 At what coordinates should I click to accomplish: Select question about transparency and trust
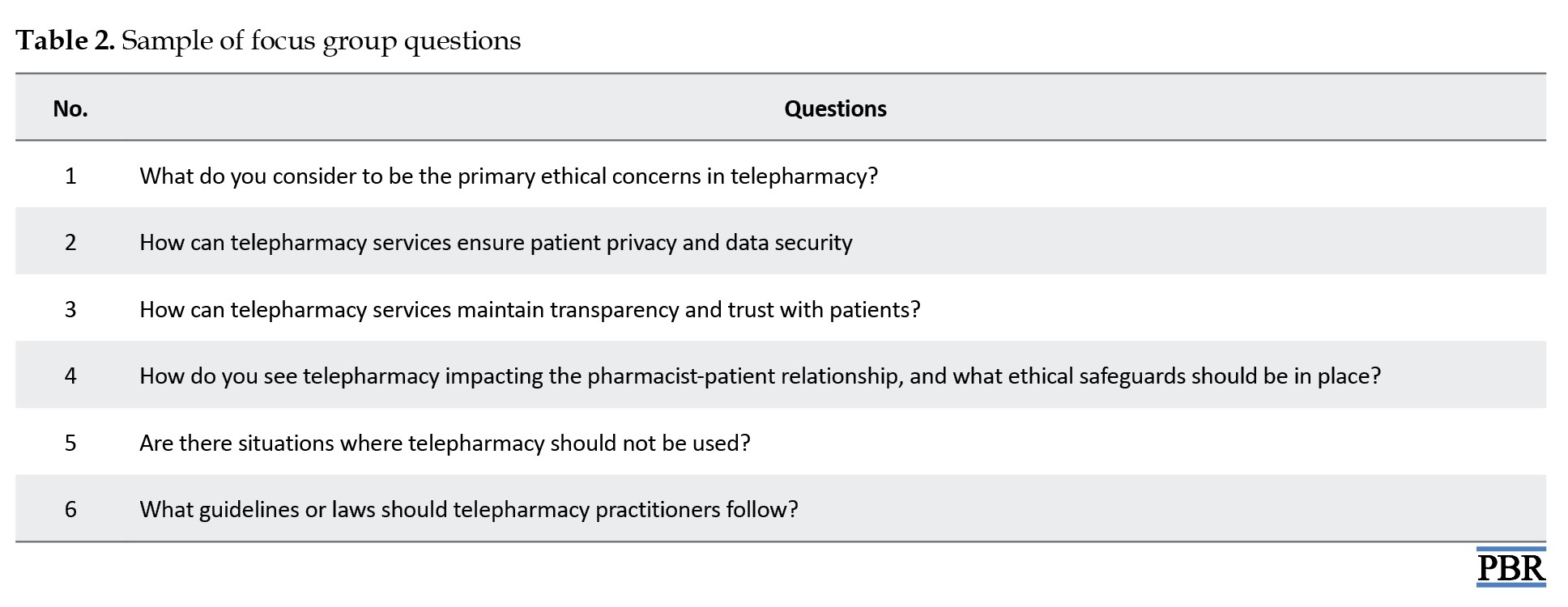tap(530, 309)
